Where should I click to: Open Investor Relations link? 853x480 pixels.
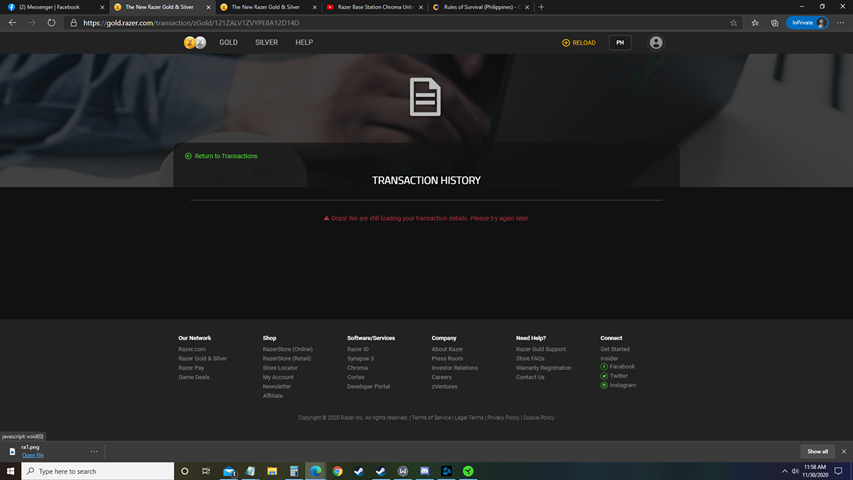click(454, 368)
